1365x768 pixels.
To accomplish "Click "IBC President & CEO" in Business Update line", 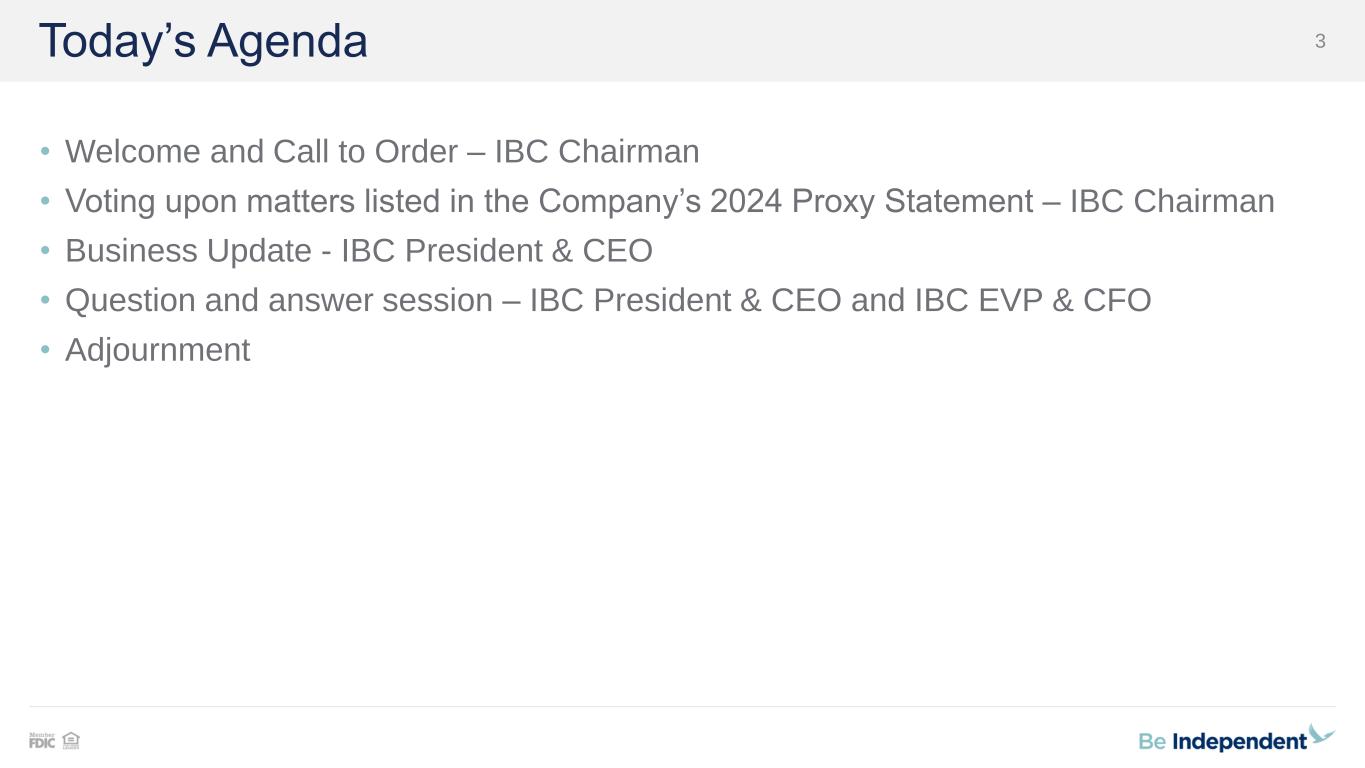I will [497, 251].
